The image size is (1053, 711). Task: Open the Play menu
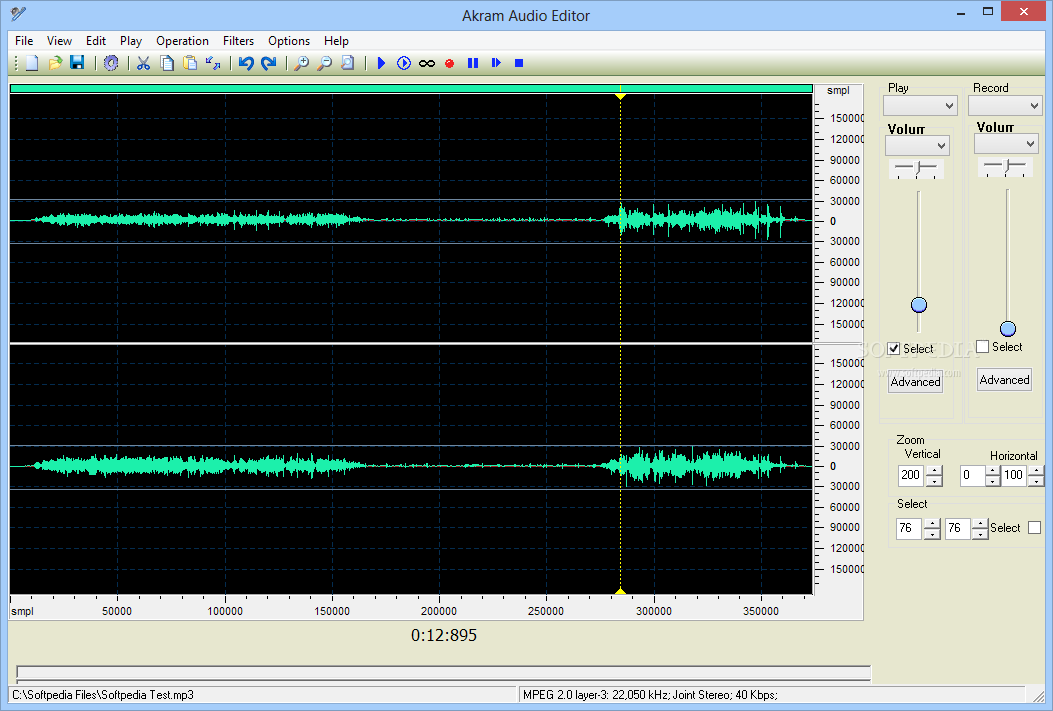pyautogui.click(x=131, y=41)
